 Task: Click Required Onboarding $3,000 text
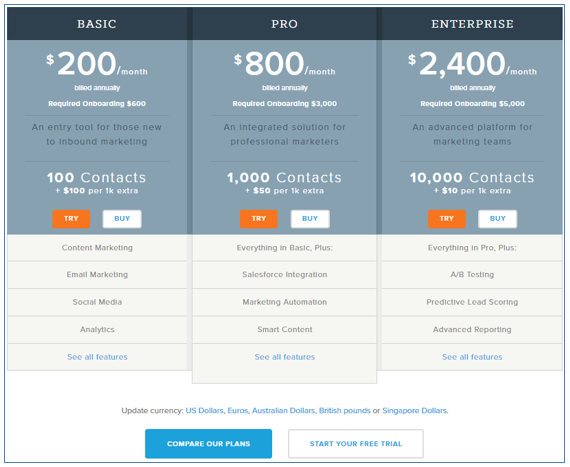pos(285,104)
